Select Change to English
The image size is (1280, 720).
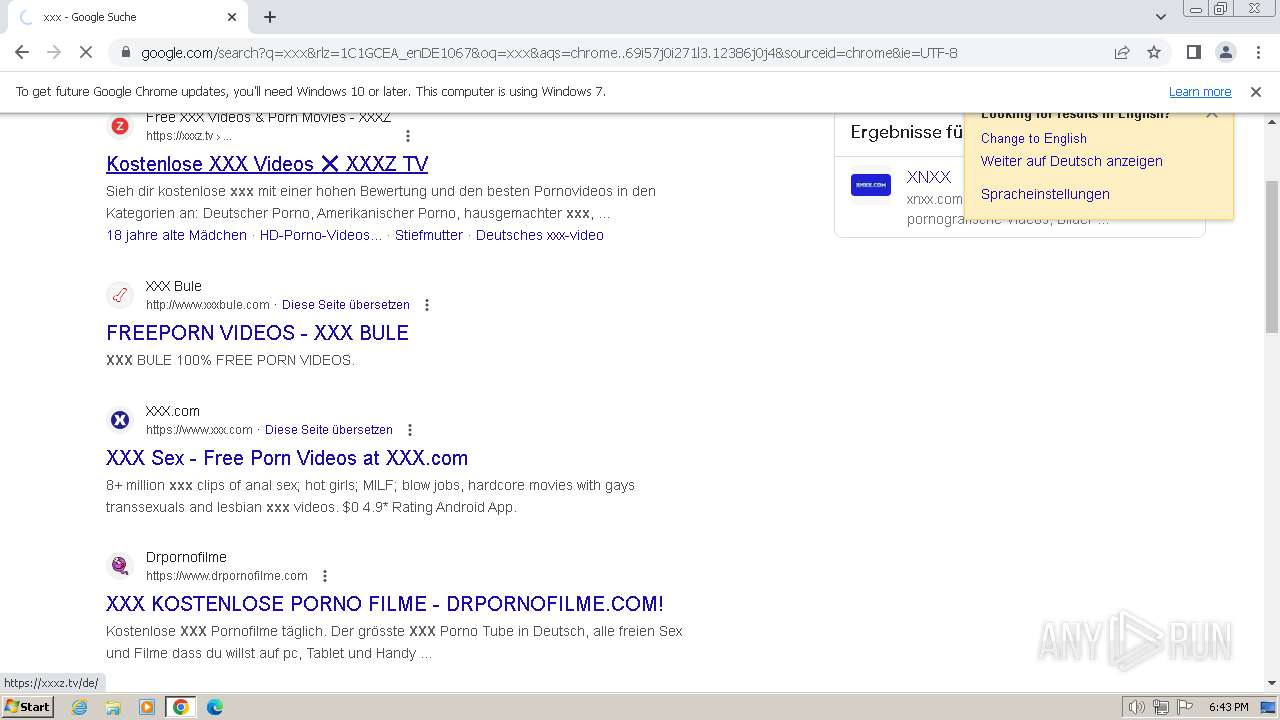(x=1034, y=138)
